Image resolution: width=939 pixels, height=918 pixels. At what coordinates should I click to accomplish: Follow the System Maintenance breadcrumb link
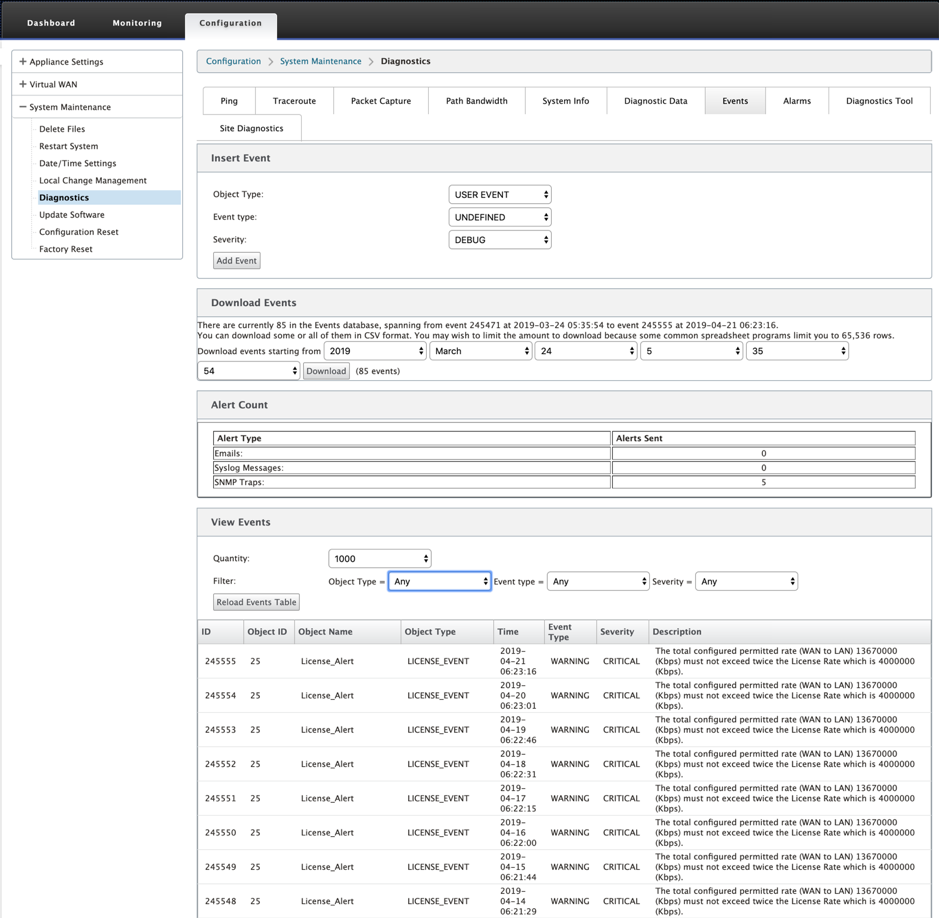click(x=320, y=61)
